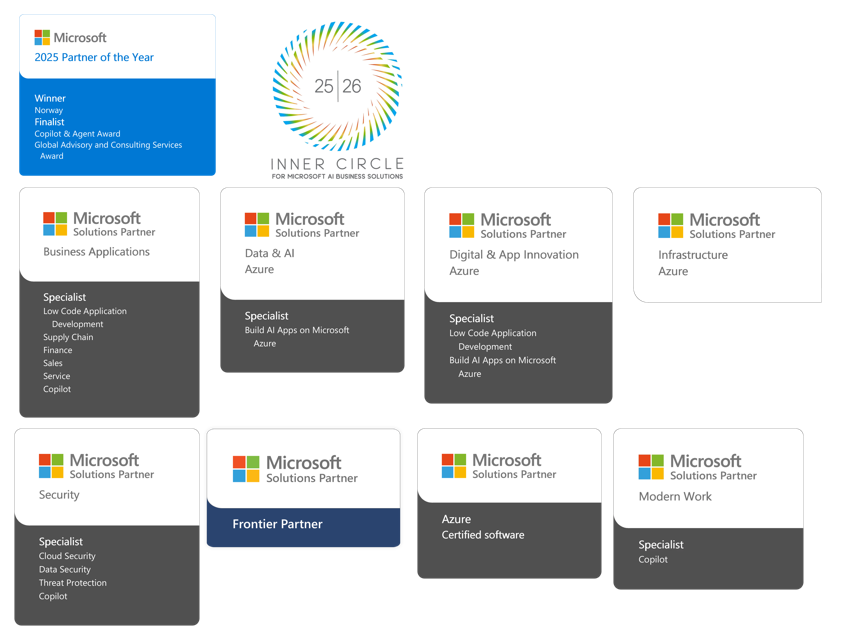
Task: Click the Copilot & Agent Award text
Action: click(x=78, y=133)
